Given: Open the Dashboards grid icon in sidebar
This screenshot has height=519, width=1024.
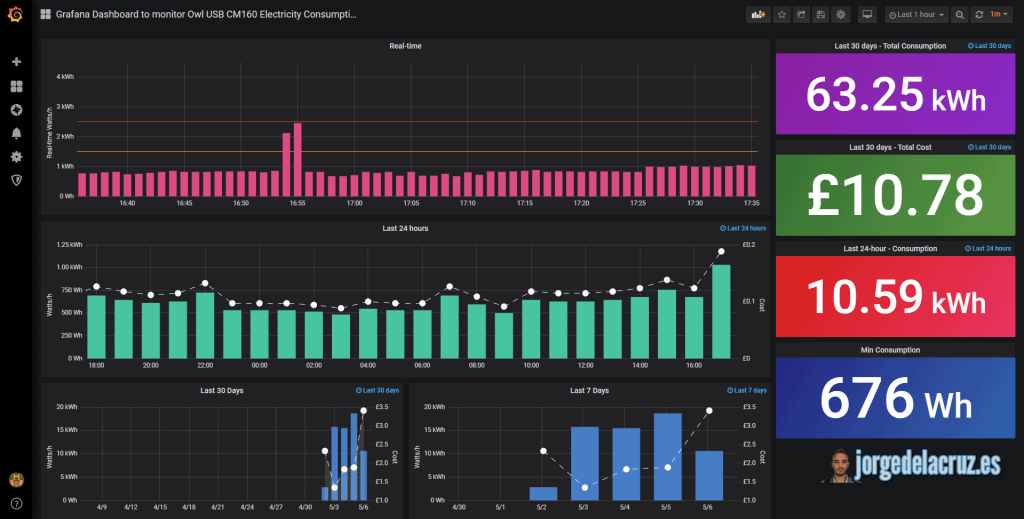Looking at the screenshot, I should pyautogui.click(x=16, y=86).
